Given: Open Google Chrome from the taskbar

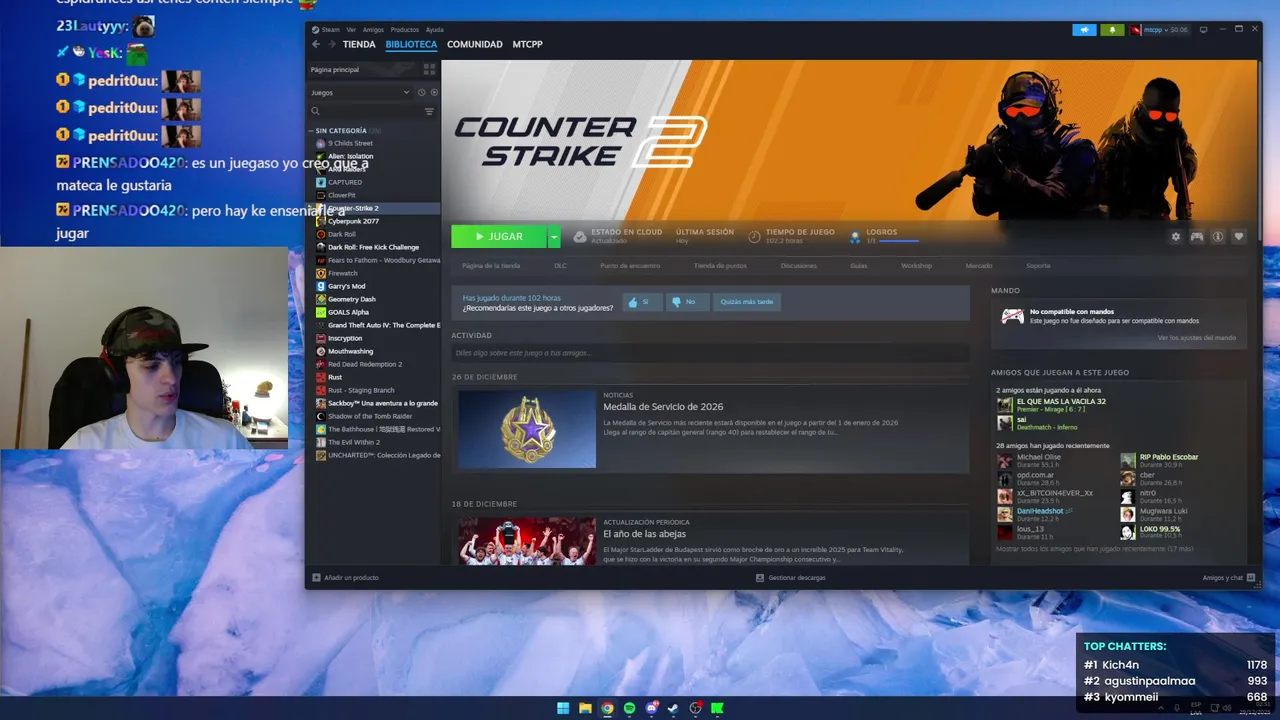Looking at the screenshot, I should [x=607, y=708].
